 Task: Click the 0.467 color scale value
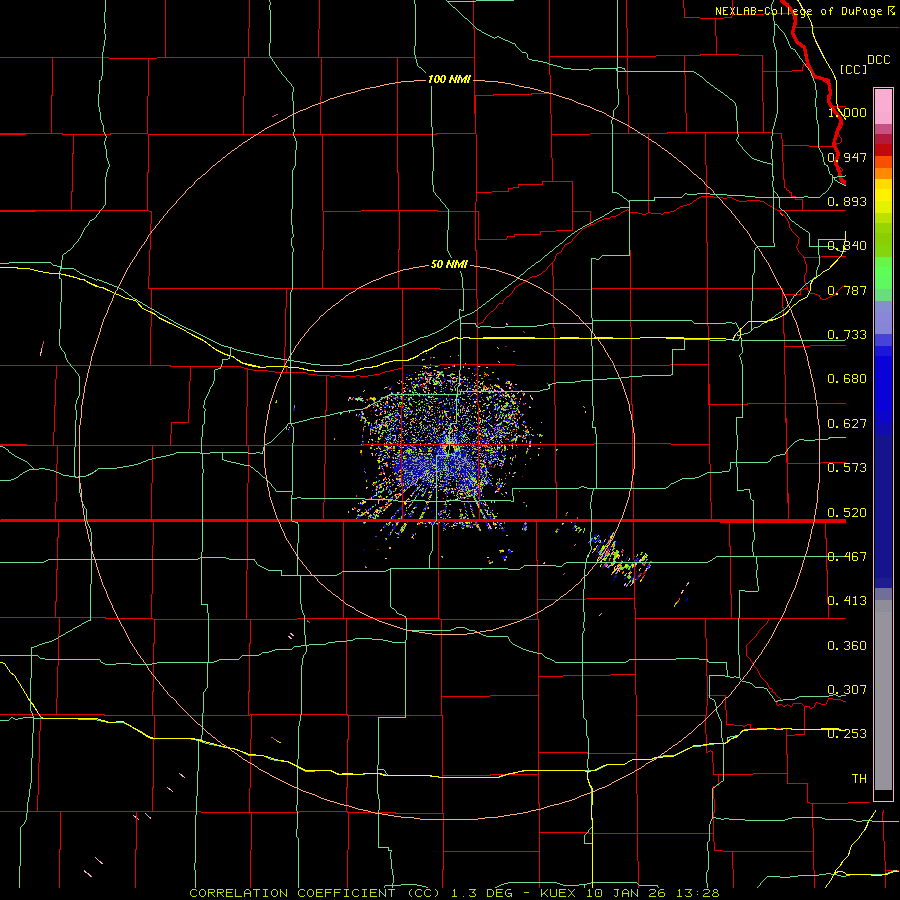pyautogui.click(x=847, y=557)
